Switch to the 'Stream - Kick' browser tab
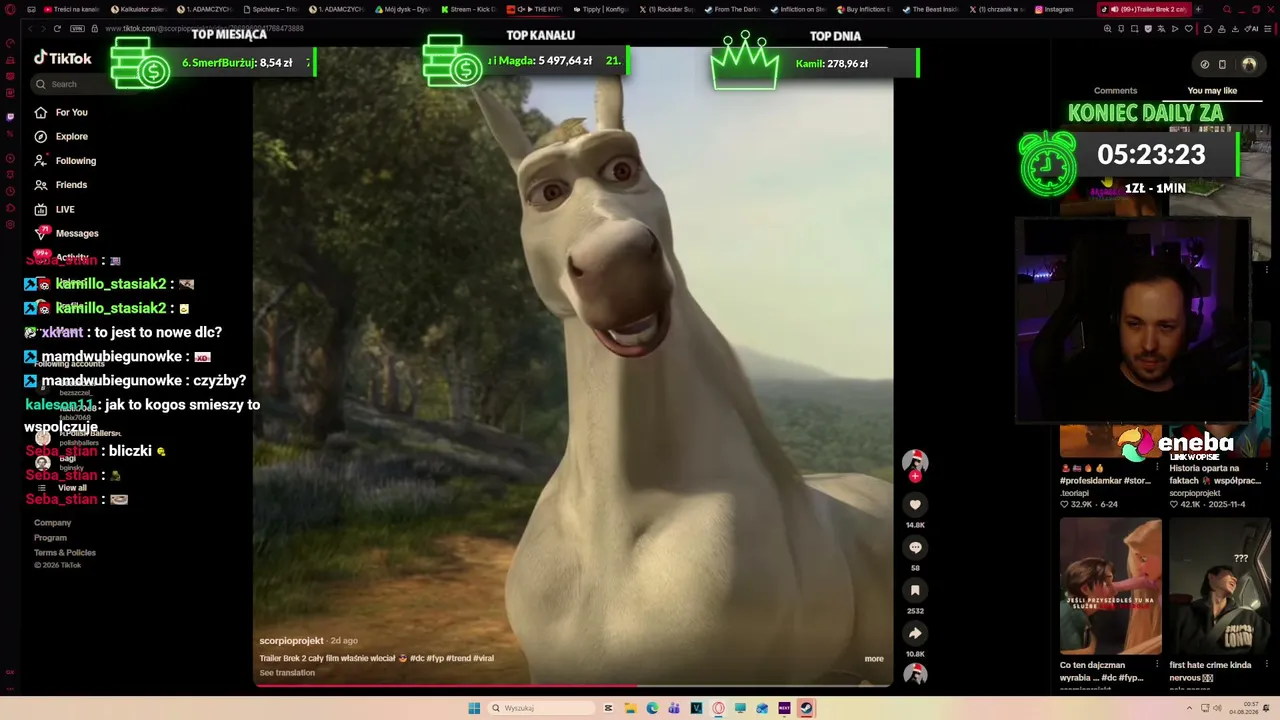Image resolution: width=1280 pixels, height=720 pixels. [469, 10]
